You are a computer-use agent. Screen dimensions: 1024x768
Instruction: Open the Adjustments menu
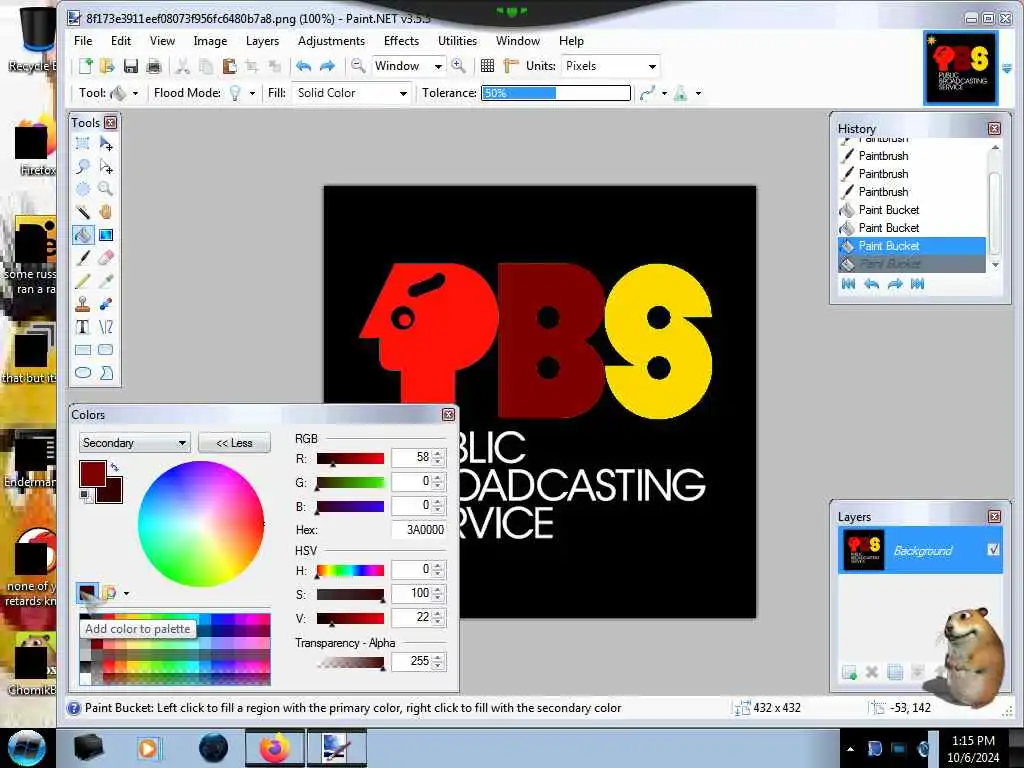331,40
